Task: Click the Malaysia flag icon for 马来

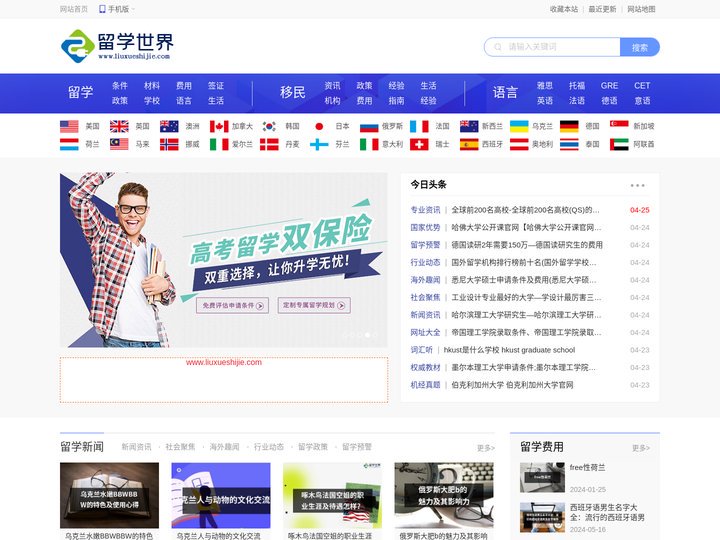Action: coord(119,144)
